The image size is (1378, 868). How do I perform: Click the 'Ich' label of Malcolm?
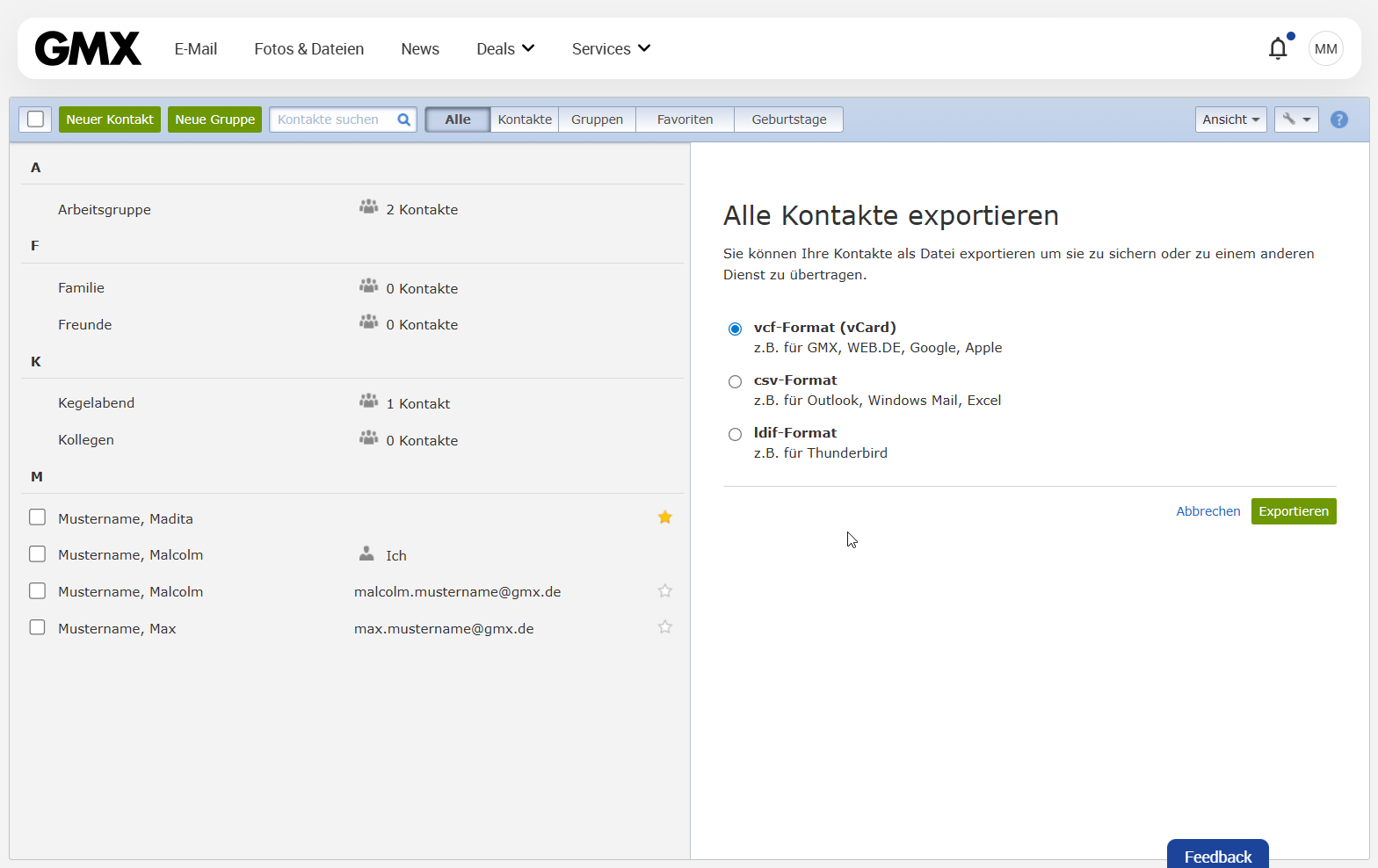click(x=396, y=555)
